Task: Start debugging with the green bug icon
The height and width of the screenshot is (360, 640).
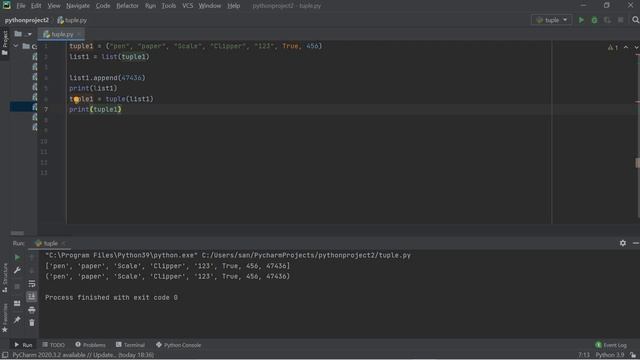Action: click(x=594, y=20)
